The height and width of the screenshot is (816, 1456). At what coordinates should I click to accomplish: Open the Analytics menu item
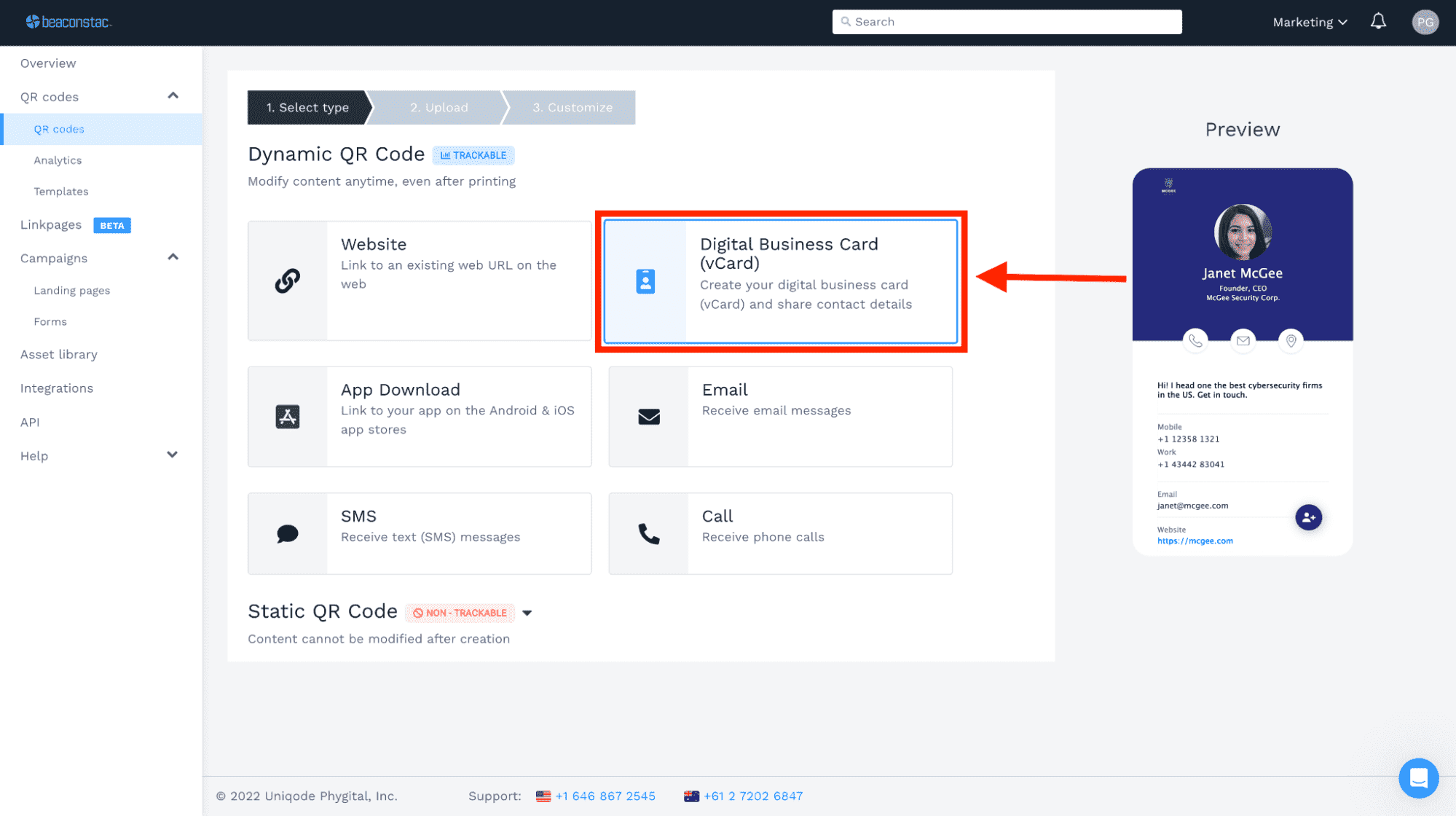(x=57, y=159)
